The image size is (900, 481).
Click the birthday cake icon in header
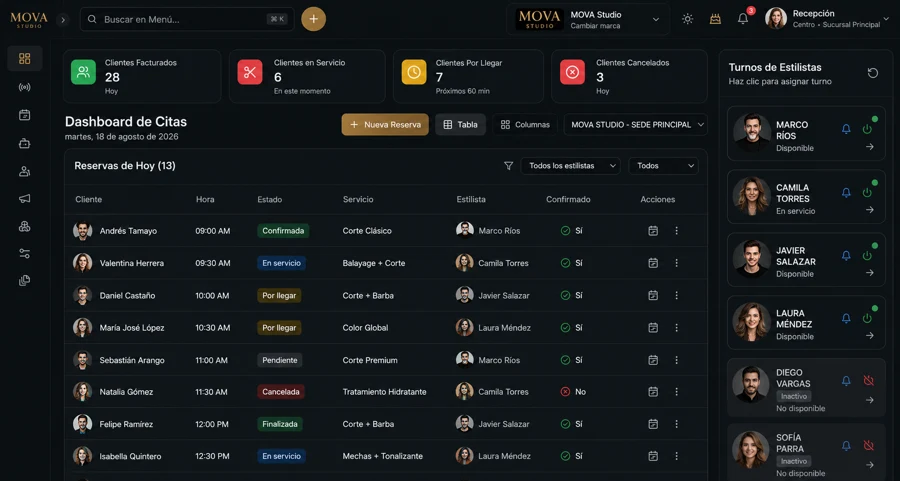tap(715, 19)
